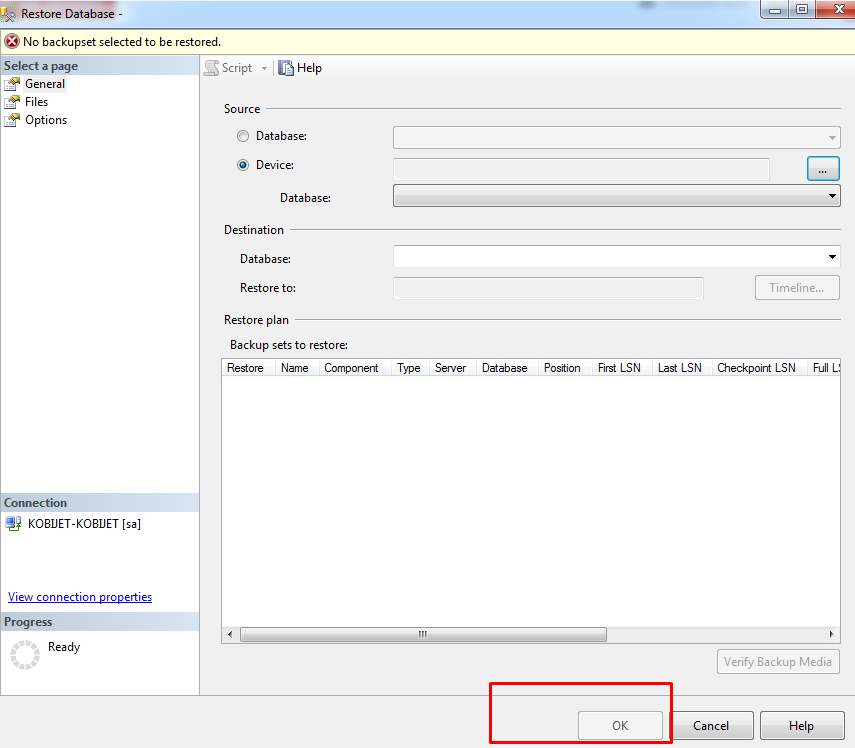Expand the Device Database dropdown
The height and width of the screenshot is (748, 855).
(x=617, y=196)
